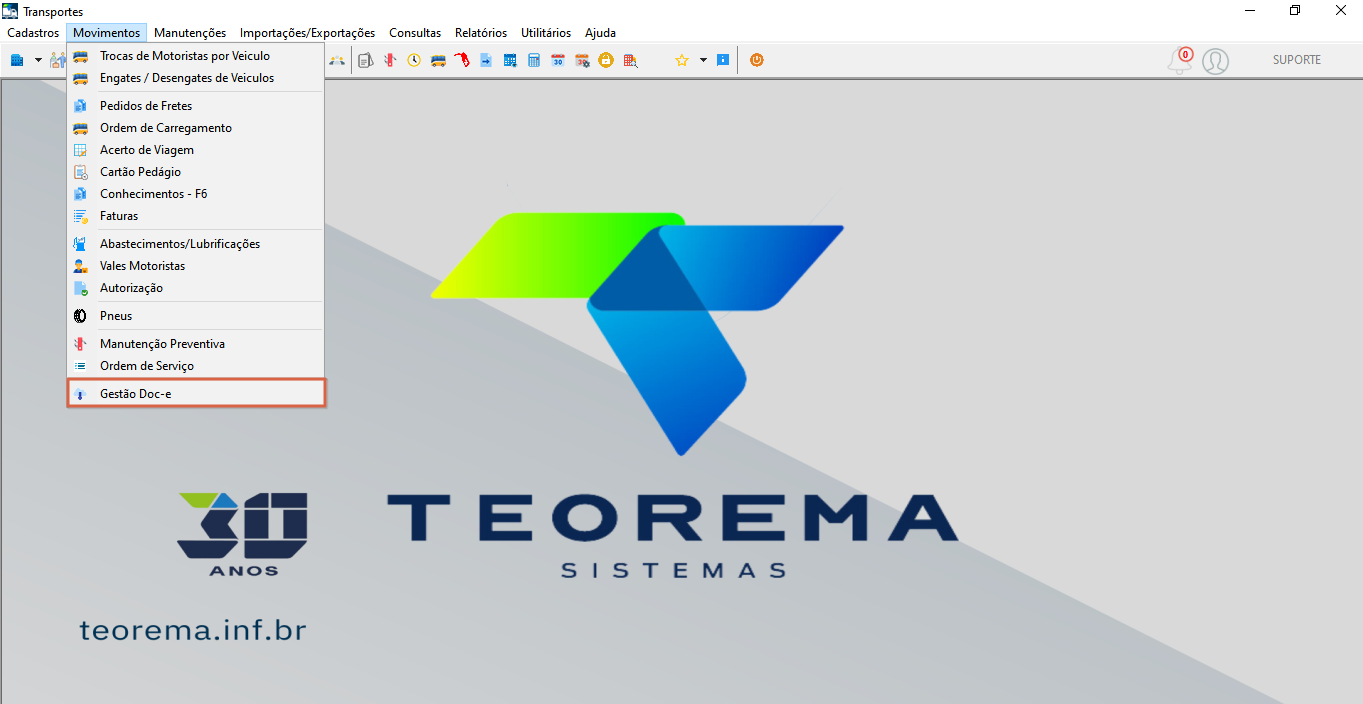Viewport: 1363px width, 704px height.
Task: Choose Autorização menu item
Action: (196, 288)
